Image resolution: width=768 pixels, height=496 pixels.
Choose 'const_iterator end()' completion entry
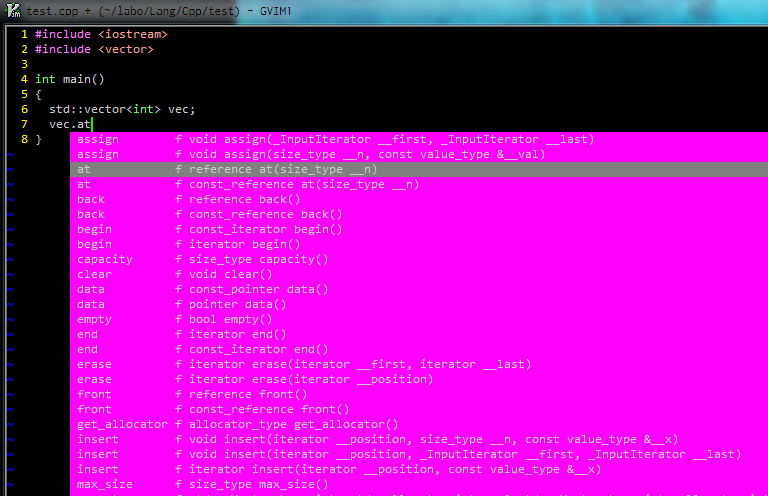pyautogui.click(x=419, y=349)
